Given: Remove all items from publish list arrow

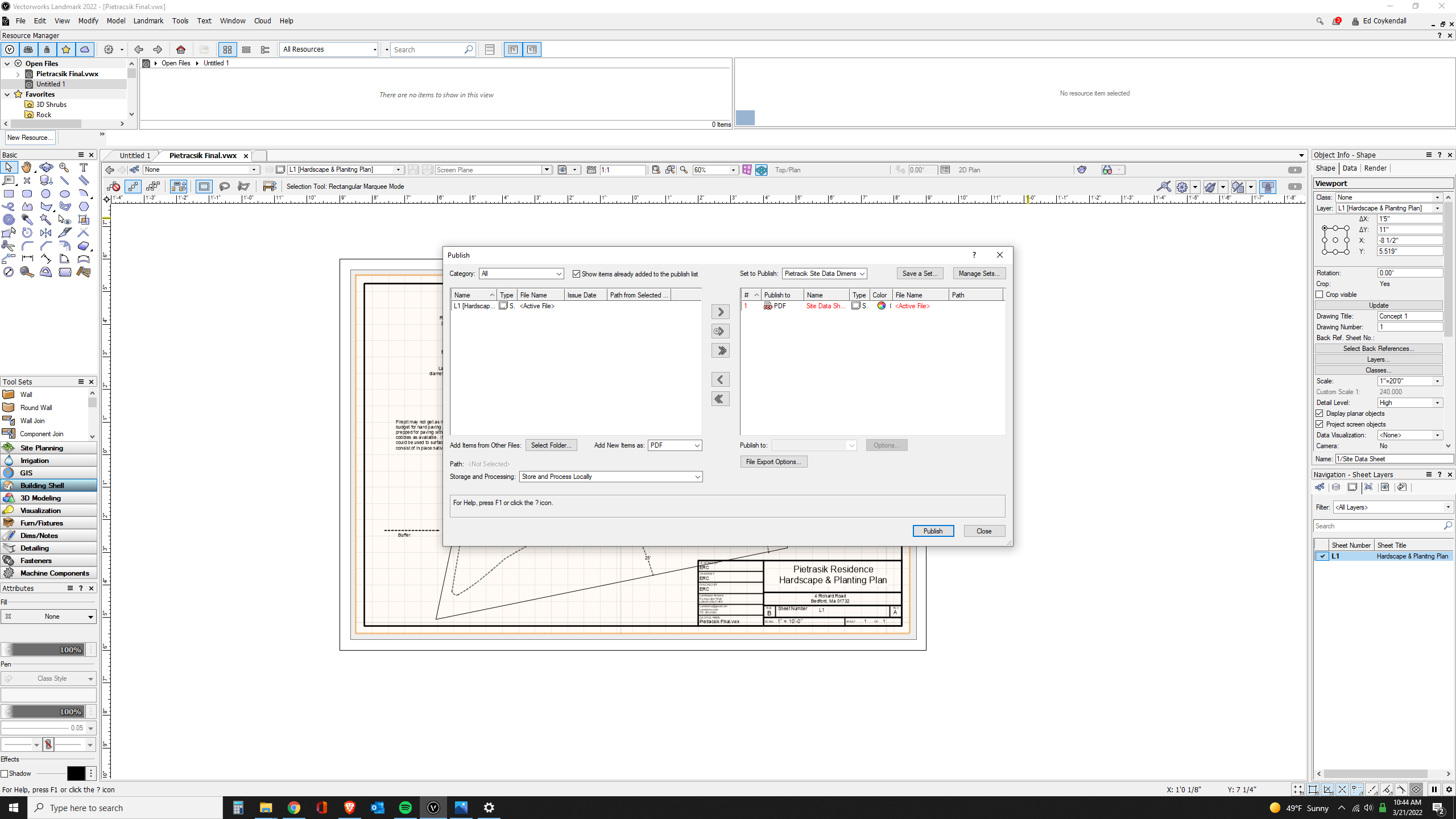Looking at the screenshot, I should click(x=720, y=399).
